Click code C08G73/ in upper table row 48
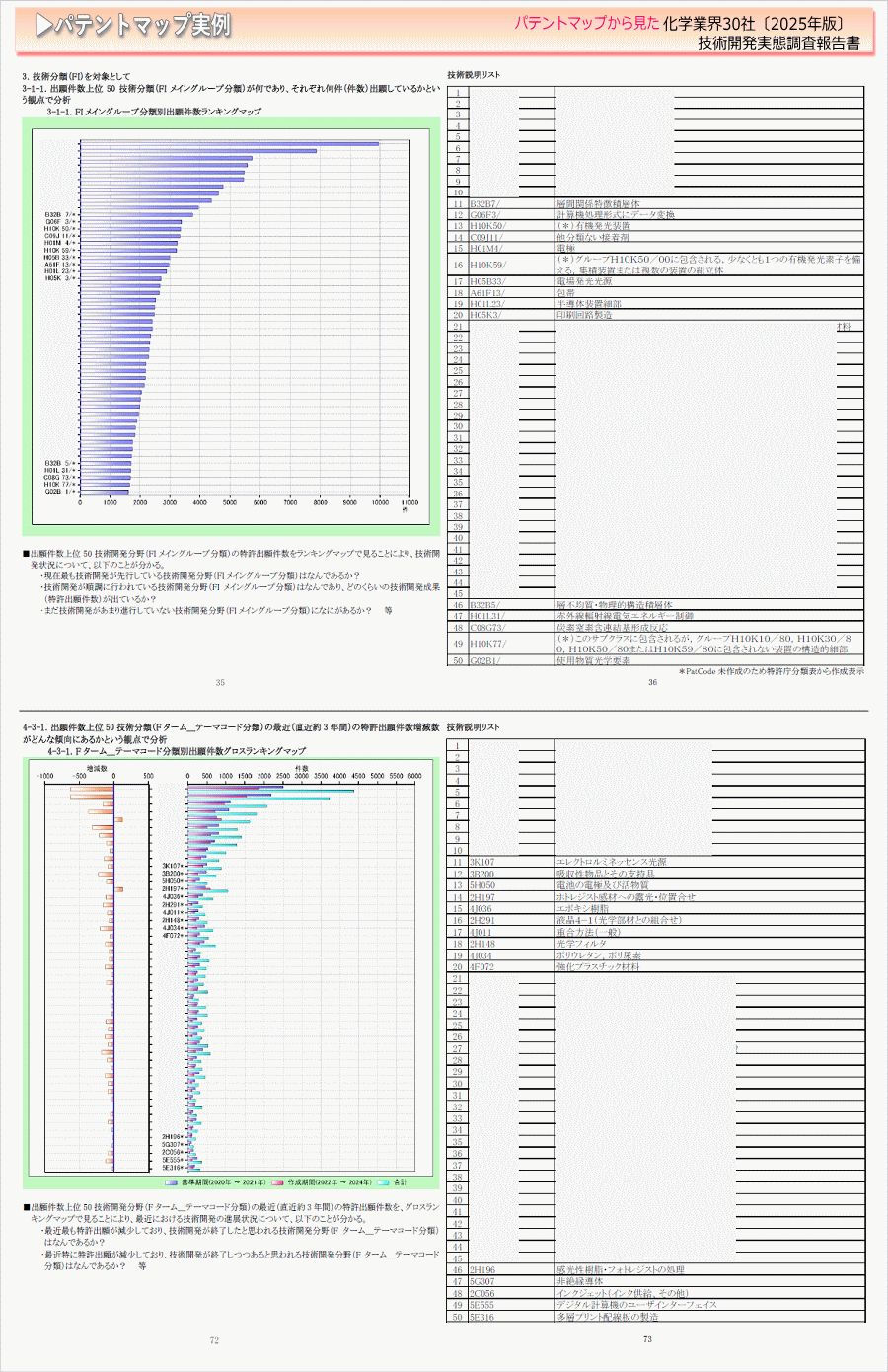Viewport: 888px width, 1372px height. point(487,627)
